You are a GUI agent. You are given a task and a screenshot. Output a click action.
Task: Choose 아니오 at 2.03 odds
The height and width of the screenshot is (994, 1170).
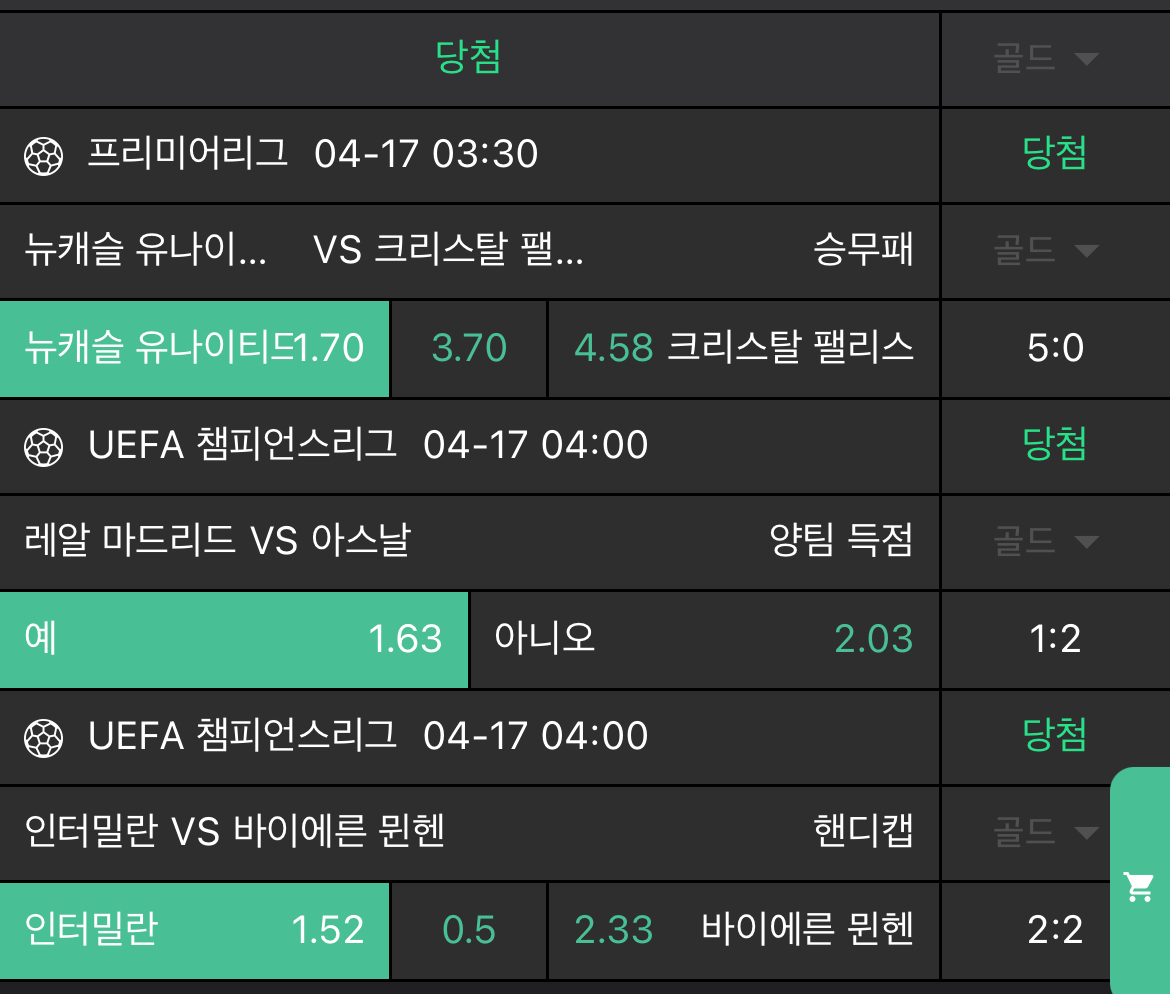pos(704,639)
